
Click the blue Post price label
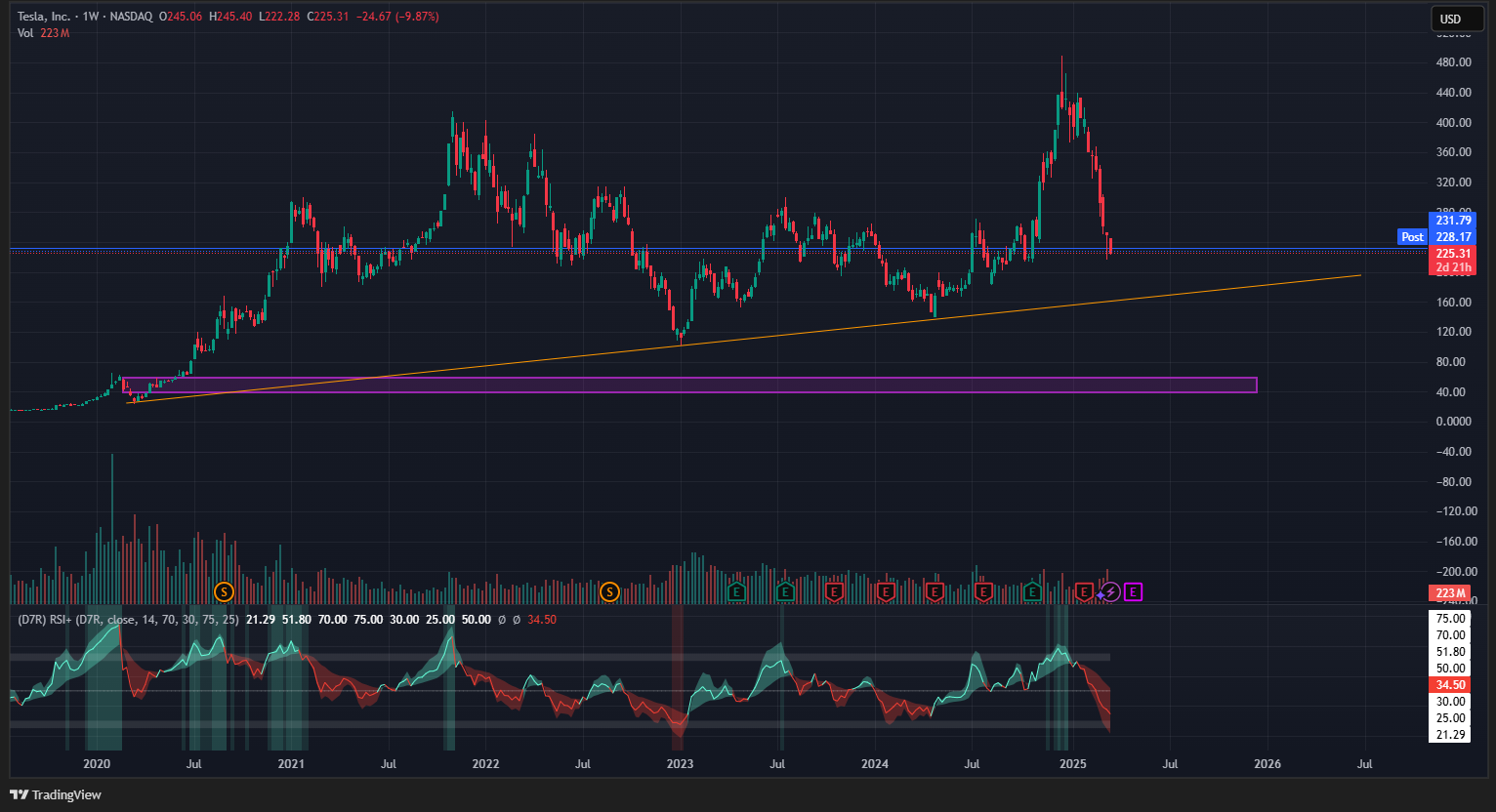click(x=1412, y=237)
